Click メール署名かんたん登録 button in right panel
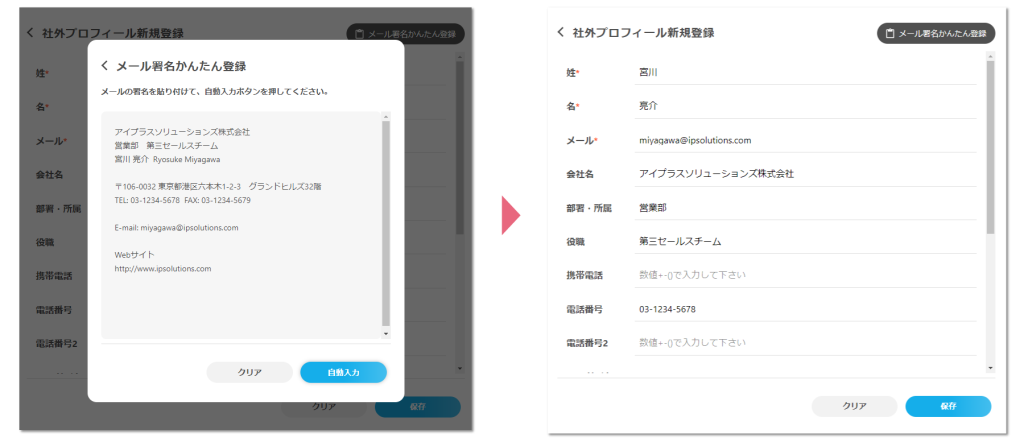Viewport: 1024px width, 438px height. 936,33
